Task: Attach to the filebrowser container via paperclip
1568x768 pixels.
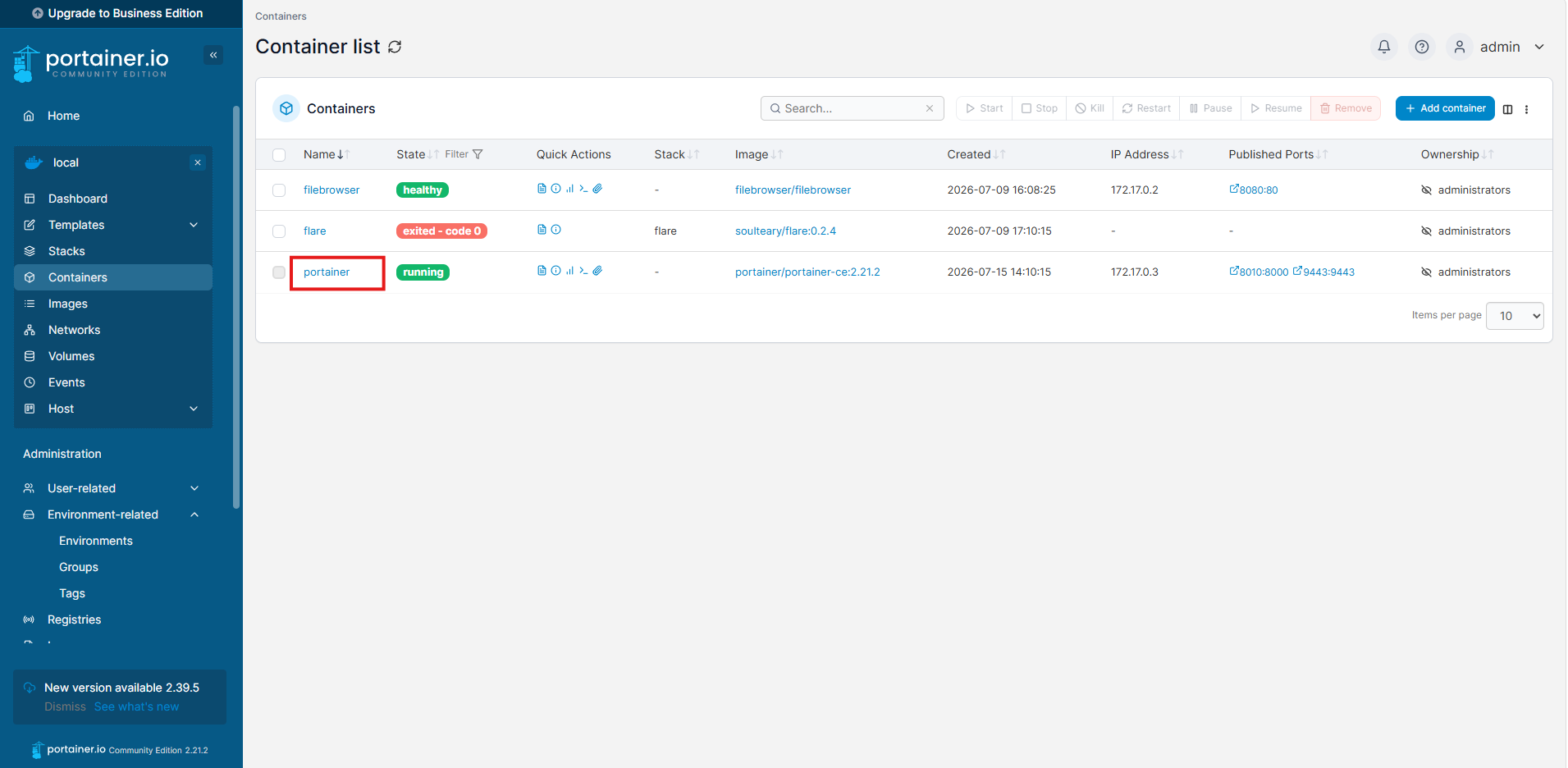Action: coord(597,189)
